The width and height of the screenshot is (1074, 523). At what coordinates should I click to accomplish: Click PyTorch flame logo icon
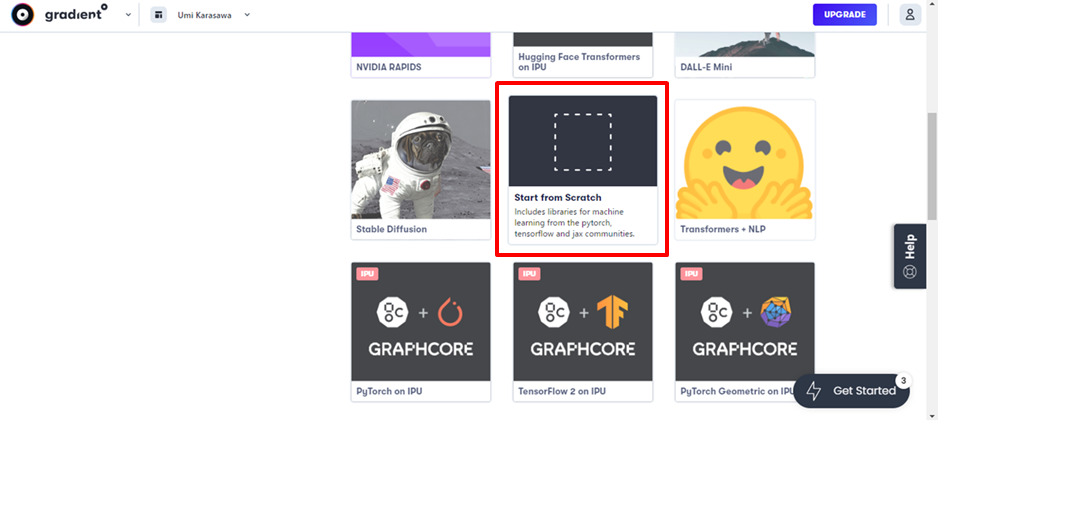tap(451, 313)
